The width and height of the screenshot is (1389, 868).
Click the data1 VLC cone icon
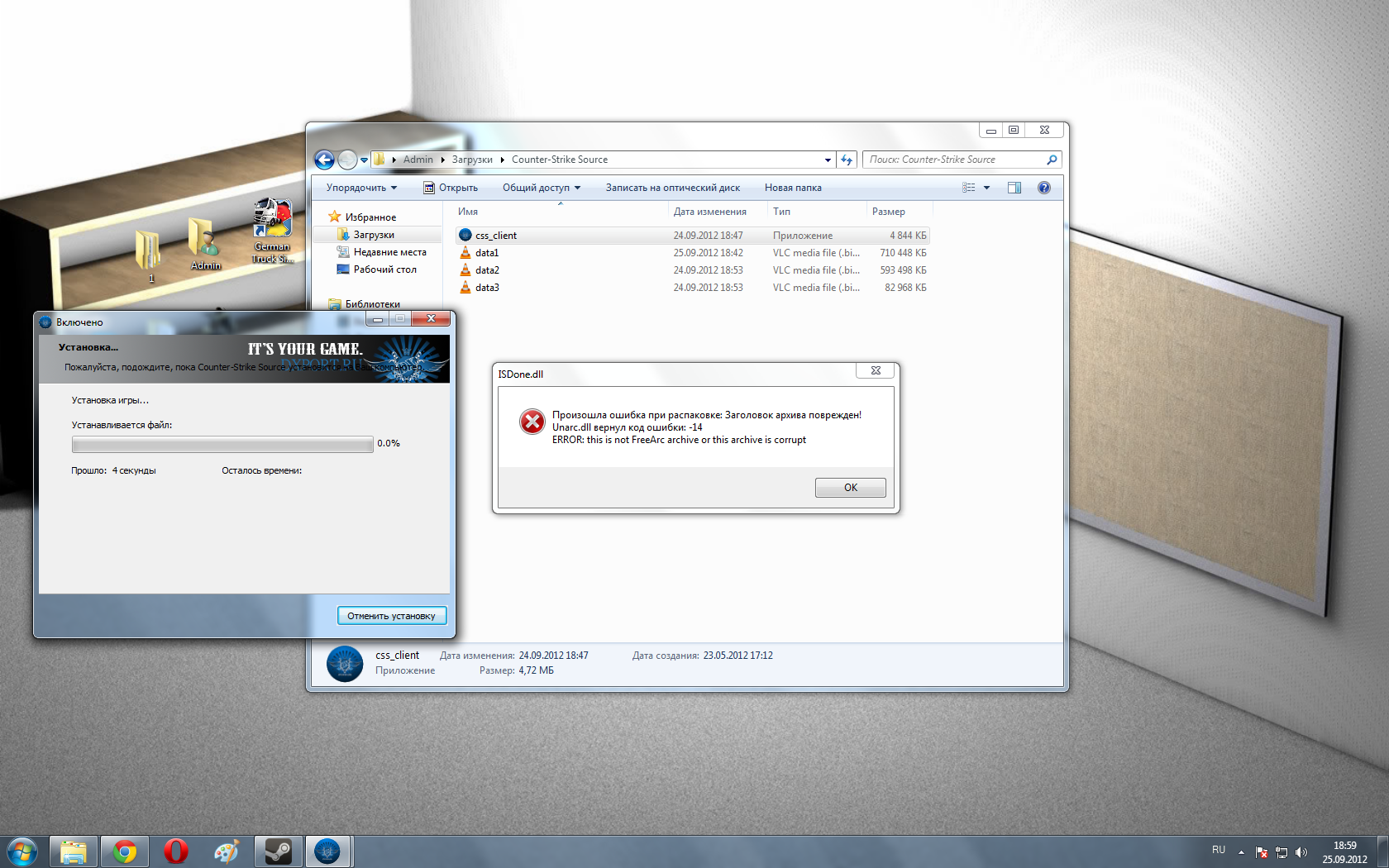click(x=465, y=252)
